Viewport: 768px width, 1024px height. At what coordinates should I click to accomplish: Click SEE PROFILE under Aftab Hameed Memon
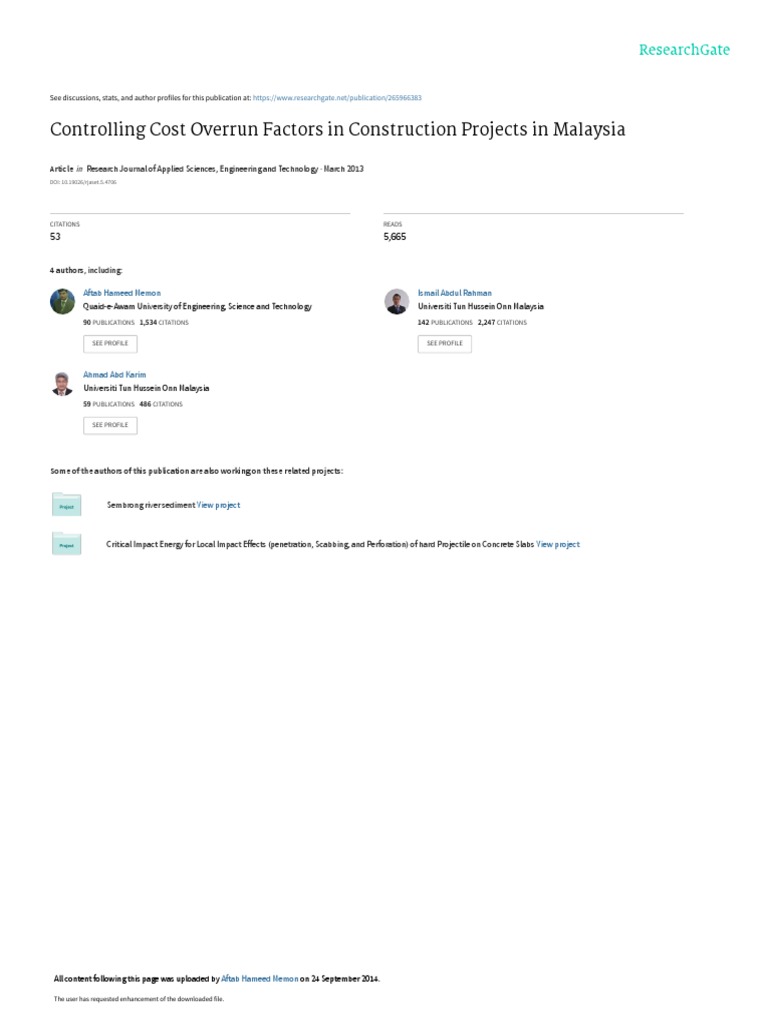[x=110, y=344]
